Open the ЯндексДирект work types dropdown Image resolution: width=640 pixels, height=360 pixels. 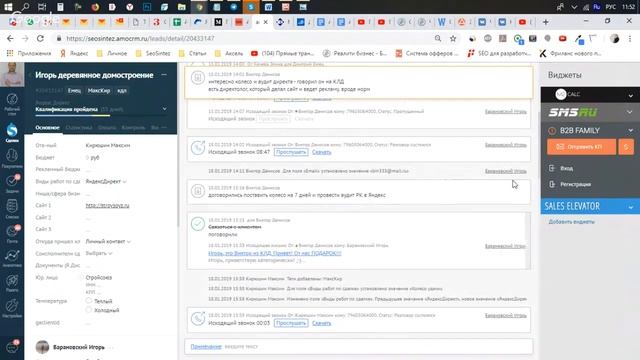[106, 181]
